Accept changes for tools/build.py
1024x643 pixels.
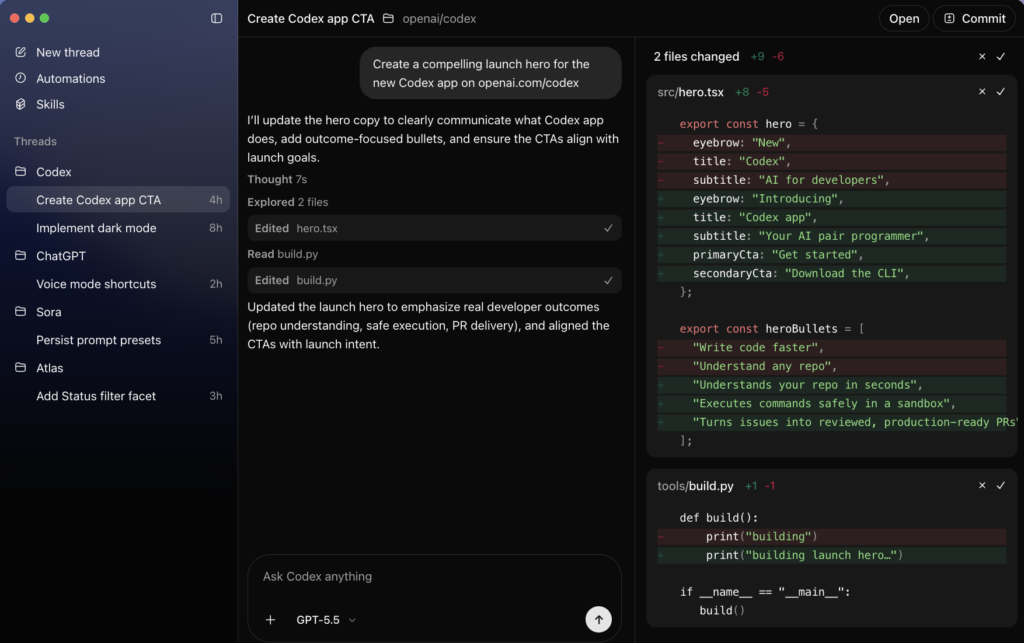(1000, 486)
